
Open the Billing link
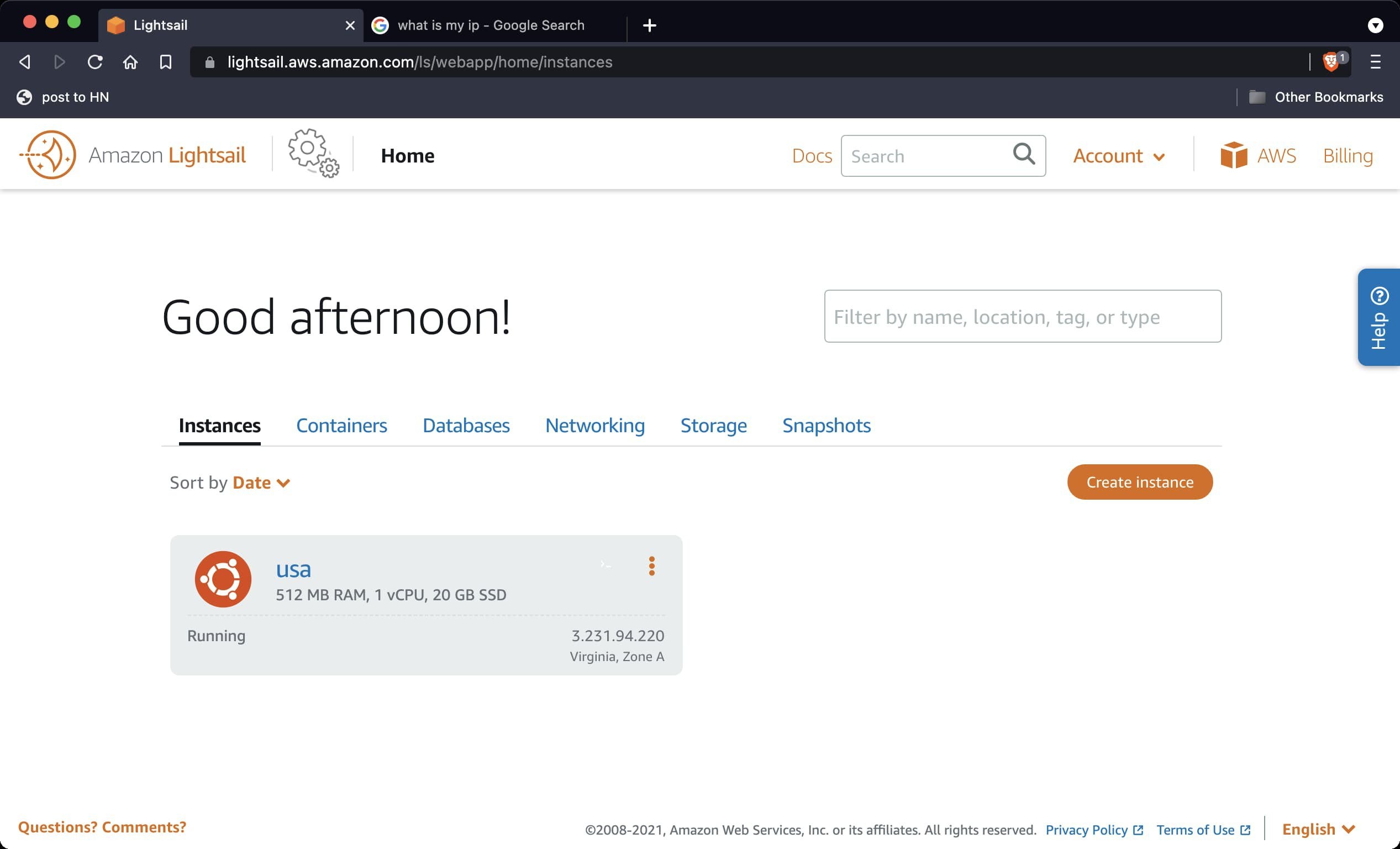coord(1347,156)
